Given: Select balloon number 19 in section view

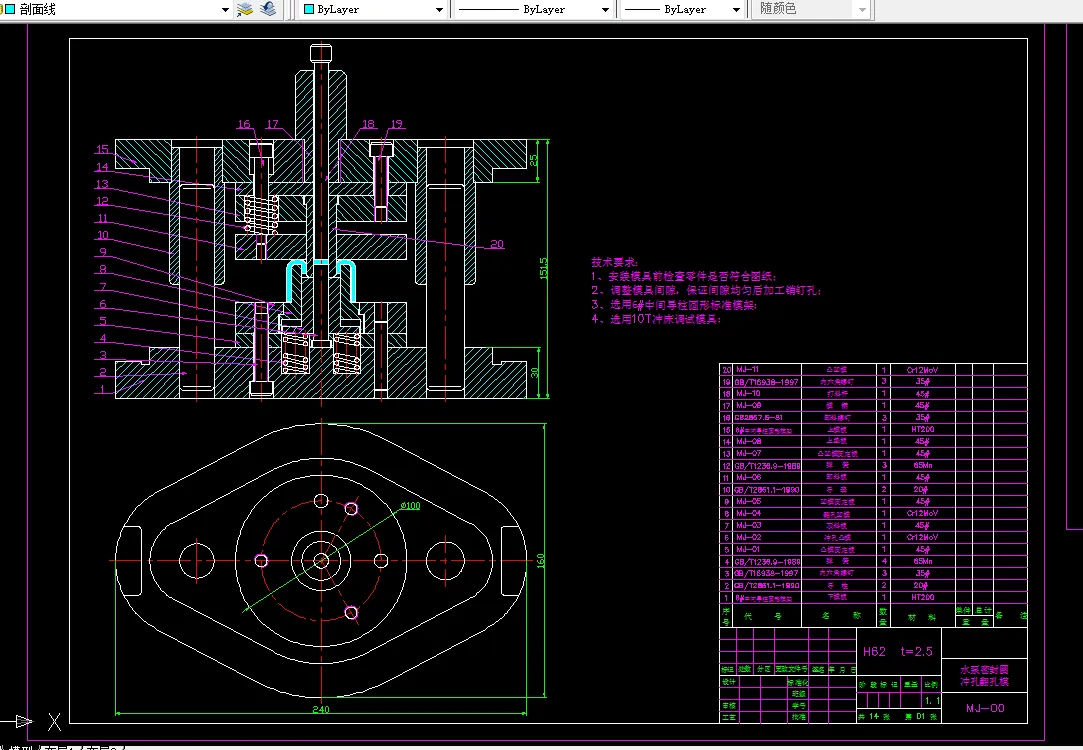Looking at the screenshot, I should (396, 124).
